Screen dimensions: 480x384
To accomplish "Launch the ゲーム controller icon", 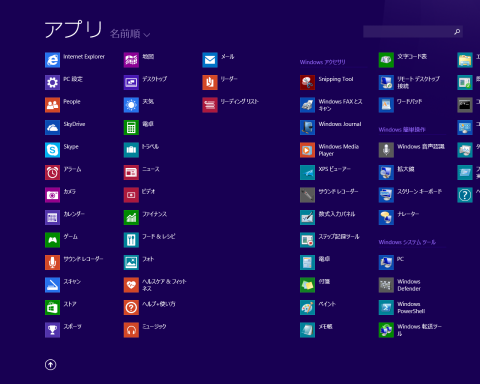I will (x=52, y=240).
